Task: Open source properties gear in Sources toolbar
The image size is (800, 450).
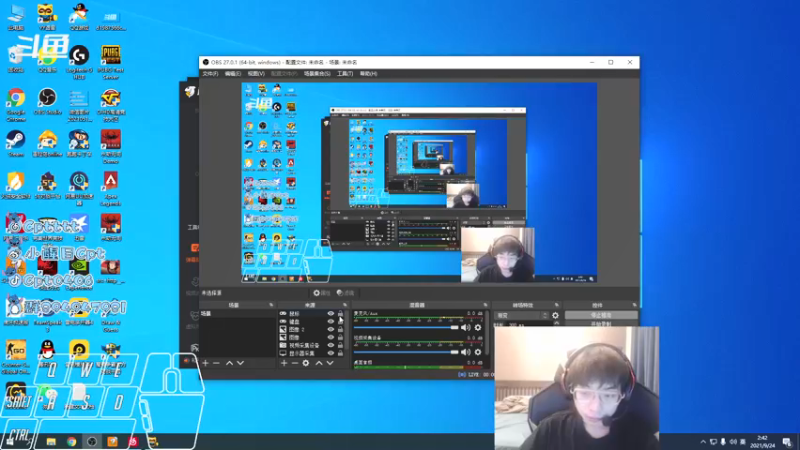Action: pyautogui.click(x=306, y=363)
